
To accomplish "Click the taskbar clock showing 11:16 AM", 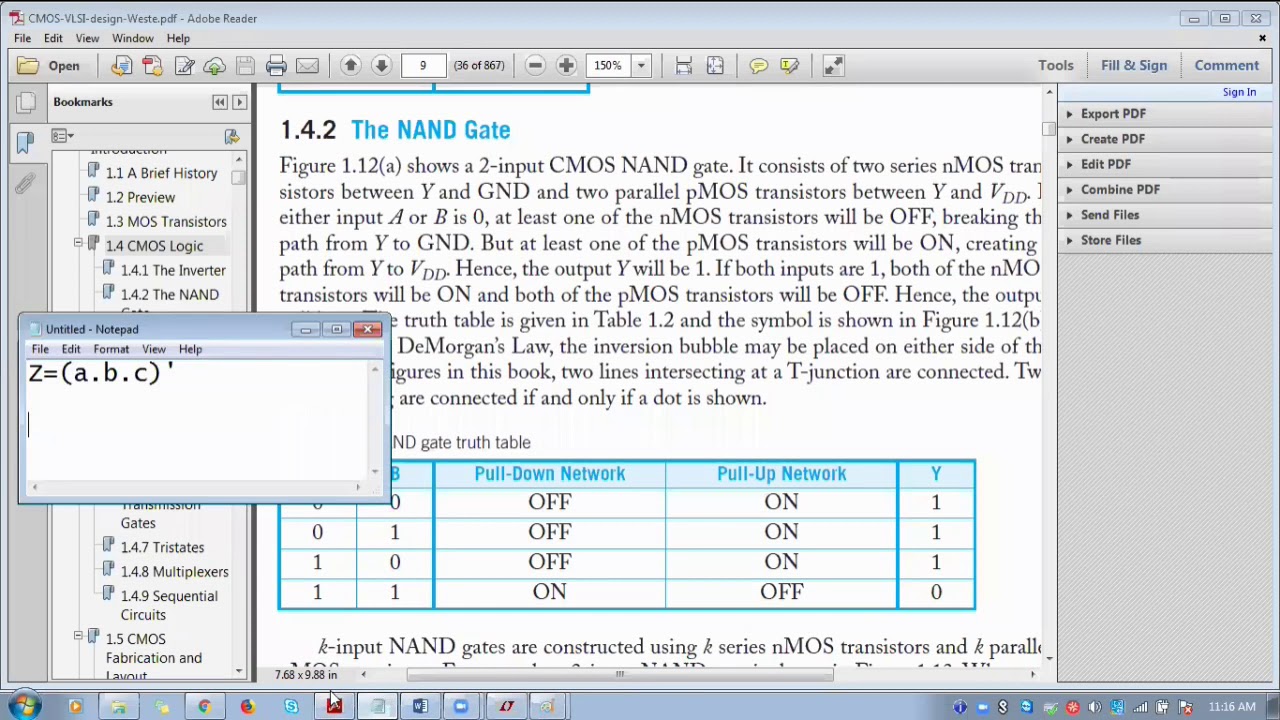I will 1231,707.
